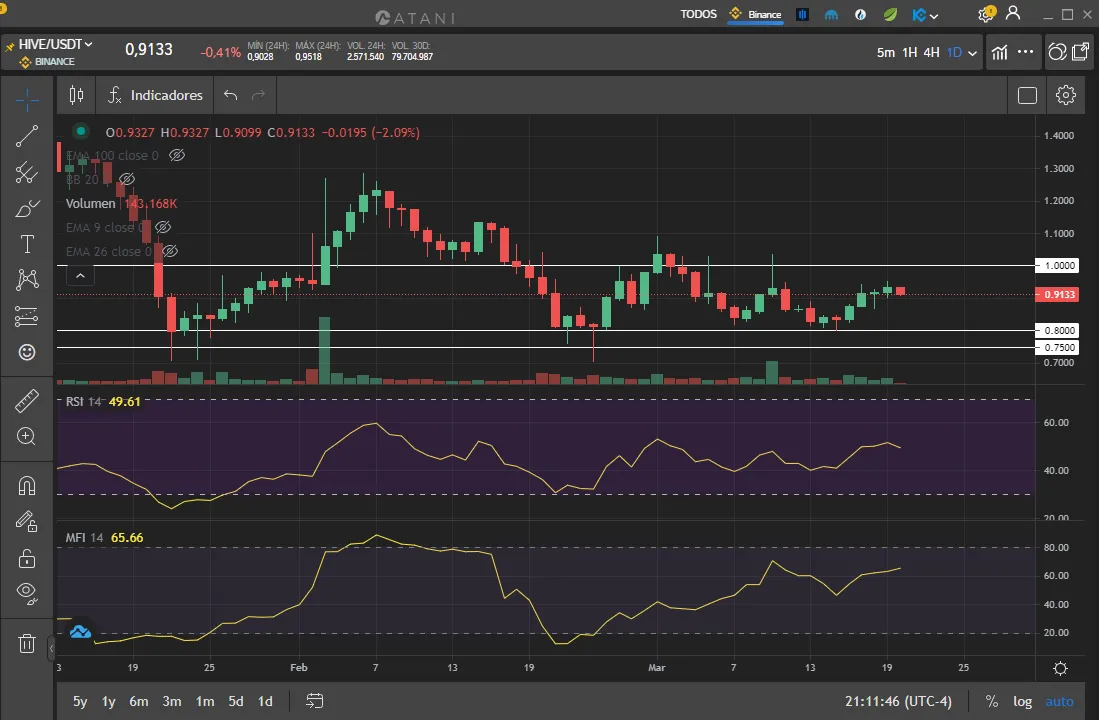Pick the ruler measure tool
Image resolution: width=1099 pixels, height=720 pixels.
tap(27, 401)
